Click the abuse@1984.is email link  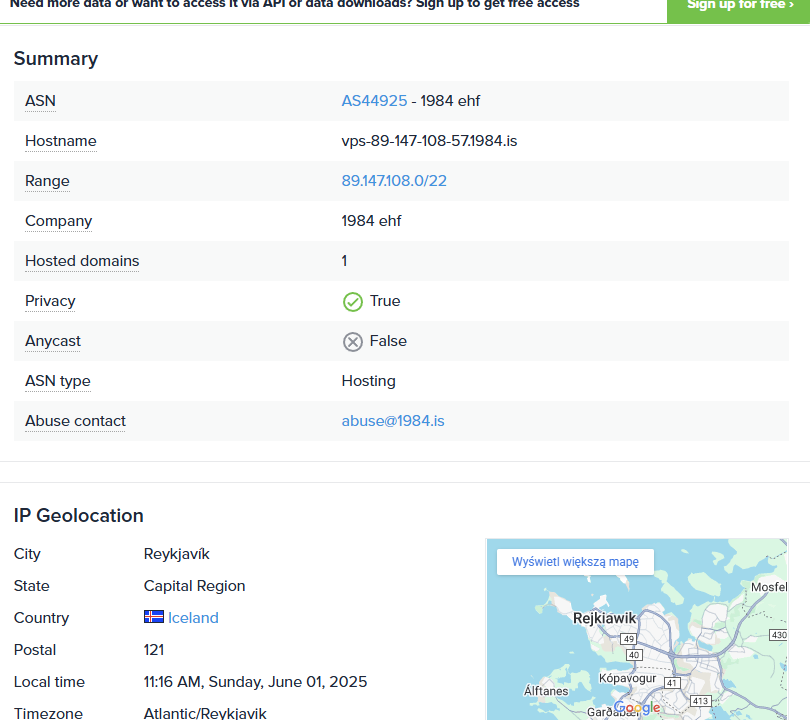[x=393, y=421]
